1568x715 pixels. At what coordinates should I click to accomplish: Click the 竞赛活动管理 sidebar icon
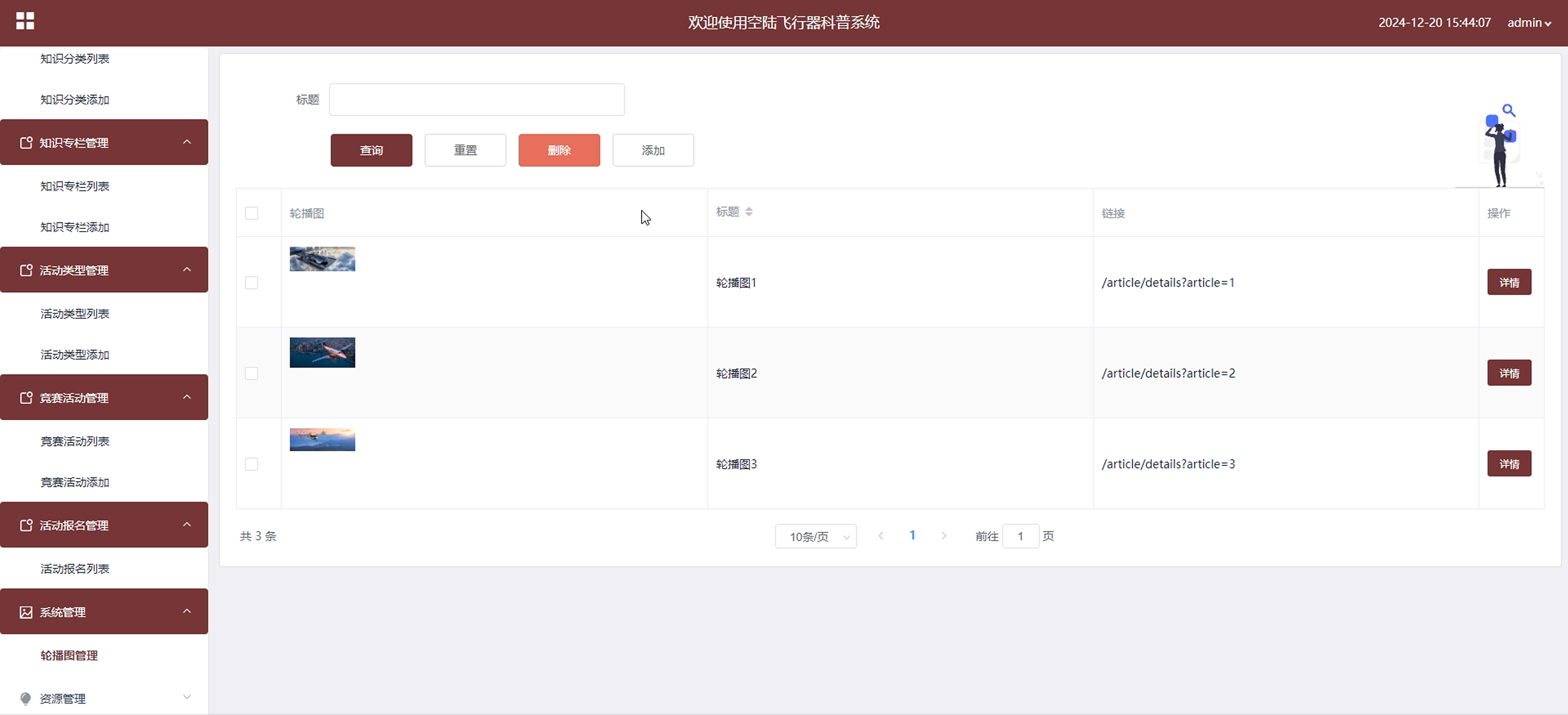coord(26,398)
